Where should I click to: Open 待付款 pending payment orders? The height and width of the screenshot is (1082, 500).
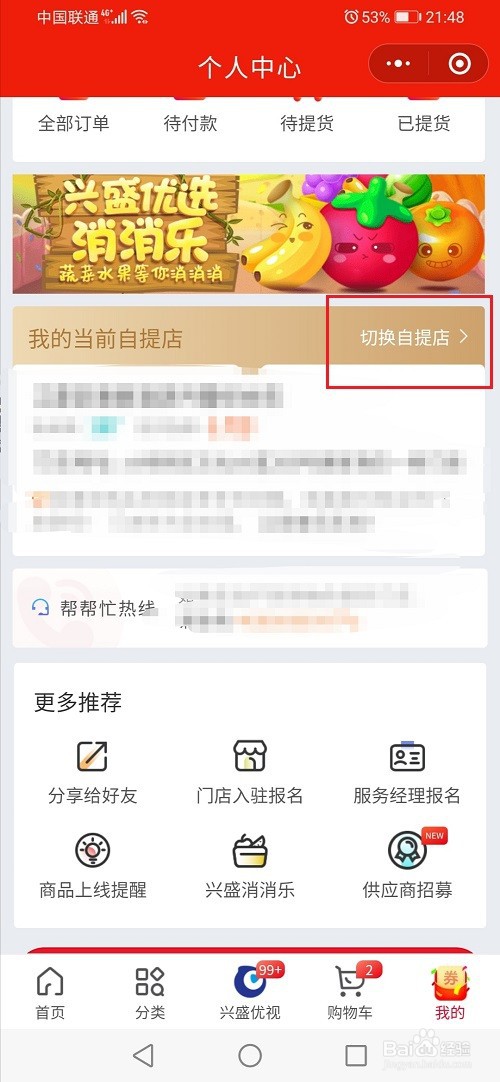(190, 124)
